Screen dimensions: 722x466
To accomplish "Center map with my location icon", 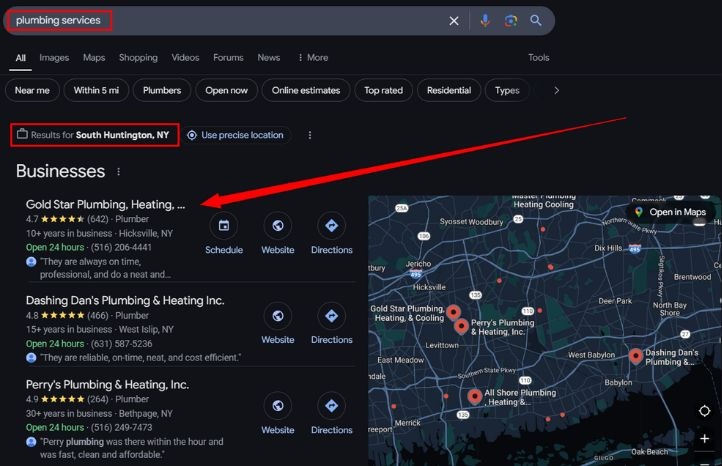I will pyautogui.click(x=705, y=411).
